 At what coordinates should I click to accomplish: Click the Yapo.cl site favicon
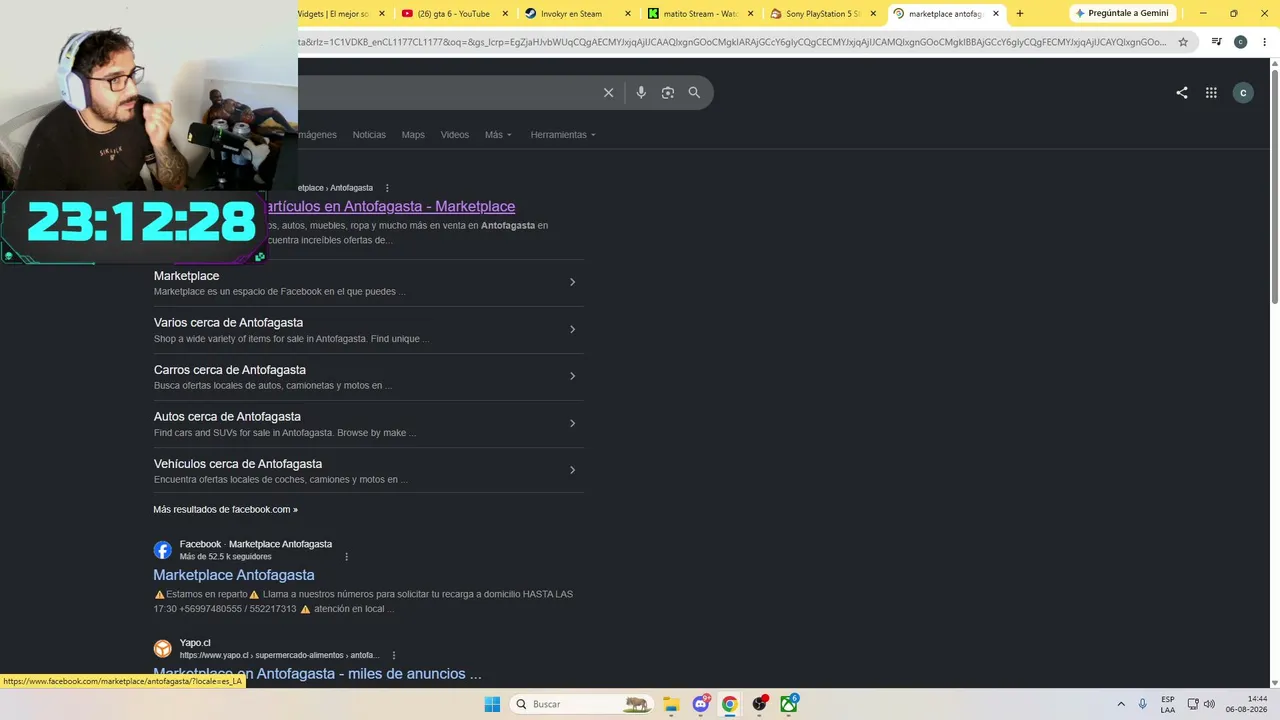click(x=163, y=649)
